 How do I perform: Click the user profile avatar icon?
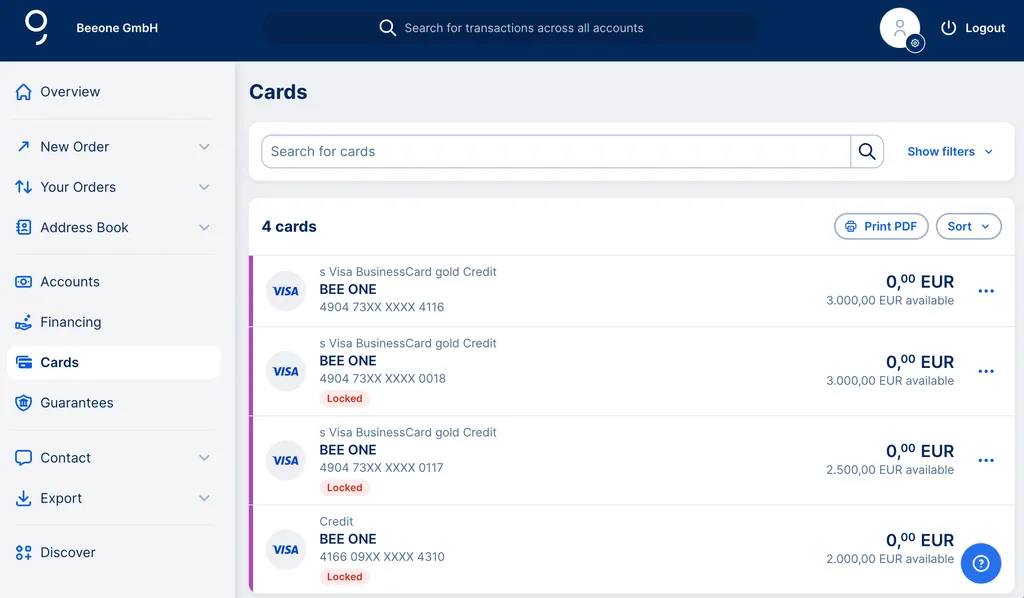pyautogui.click(x=900, y=28)
